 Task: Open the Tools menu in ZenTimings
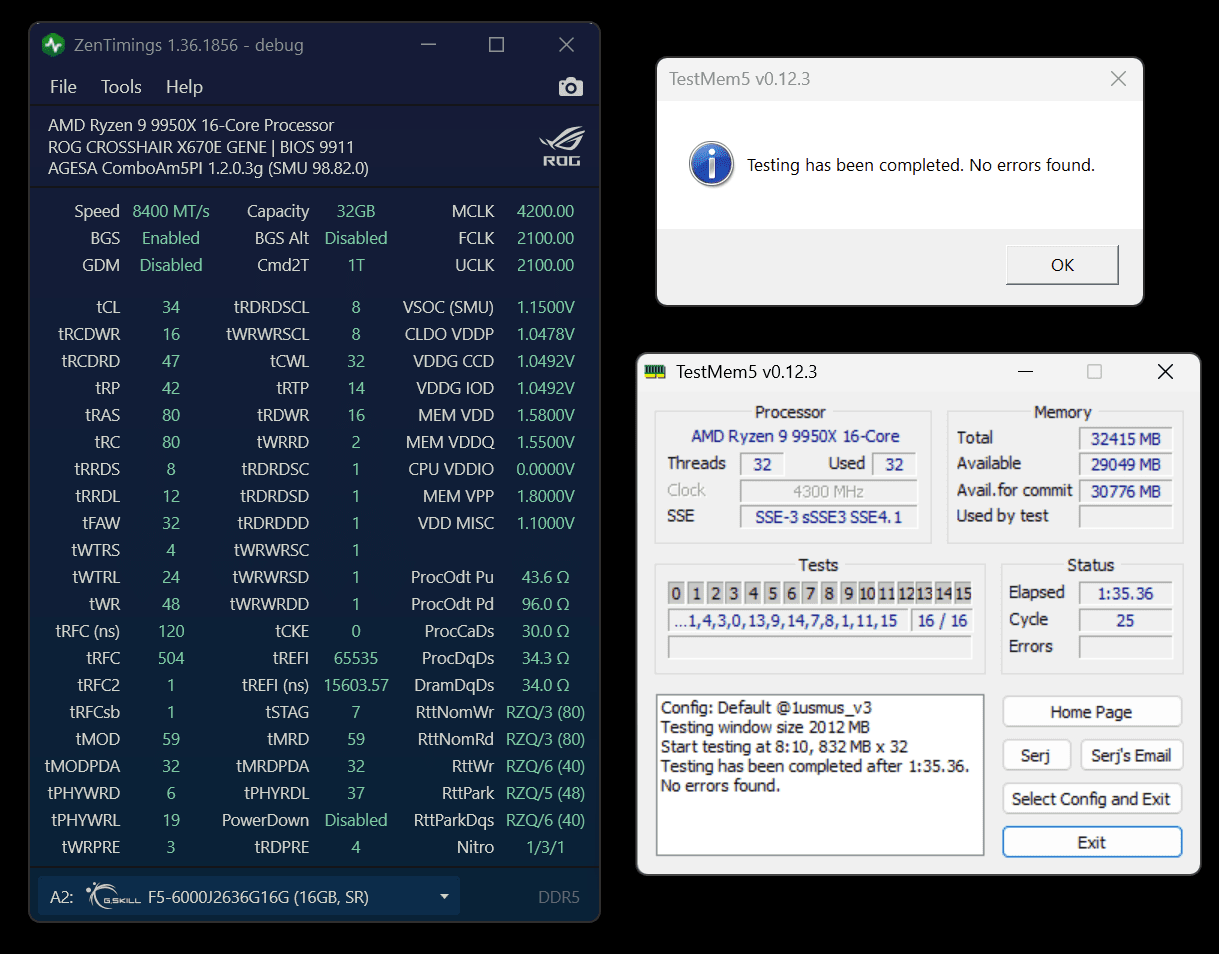coord(121,87)
